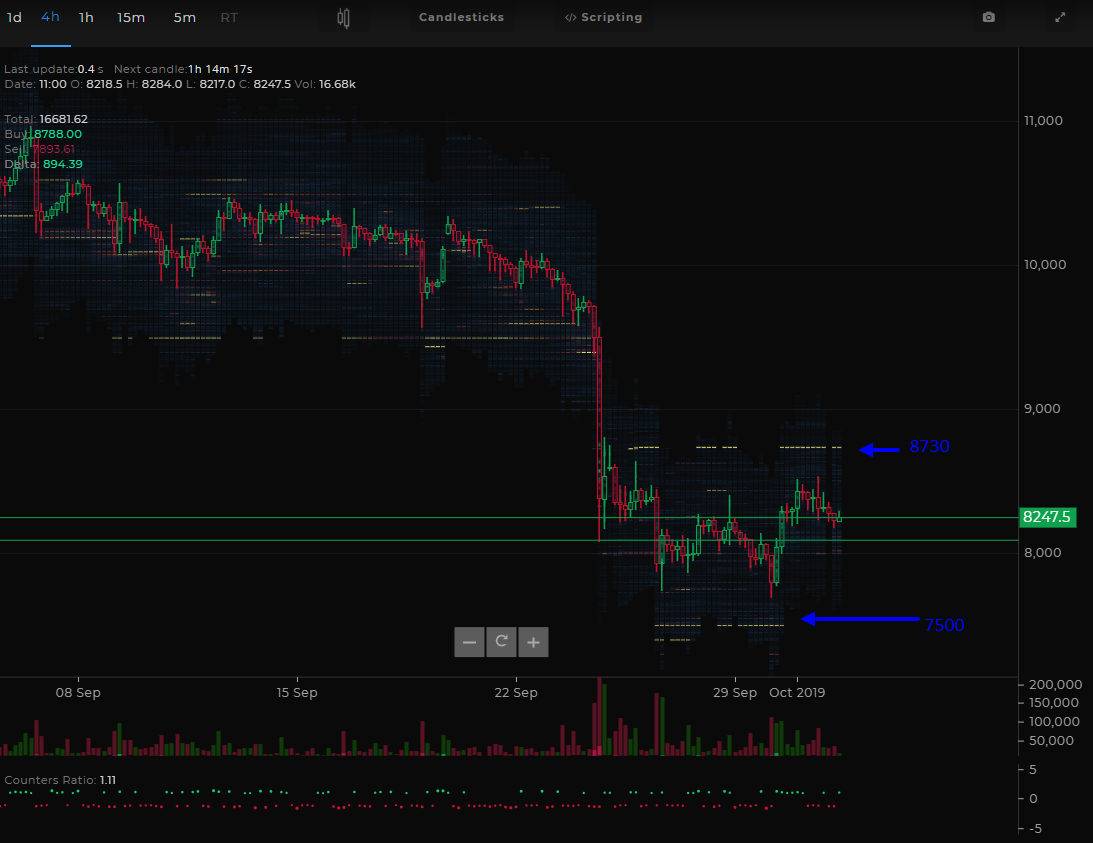This screenshot has height=843, width=1093.
Task: Click the 8247.5 current price label
Action: click(x=1048, y=517)
